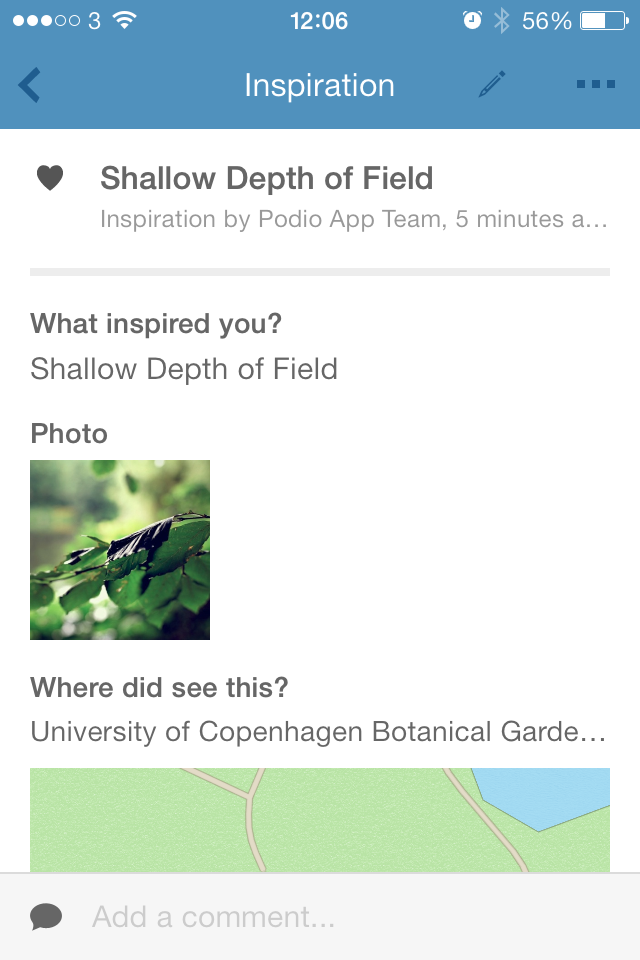640x960 pixels.
Task: Tap the What inspired you? field value
Action: (x=184, y=369)
